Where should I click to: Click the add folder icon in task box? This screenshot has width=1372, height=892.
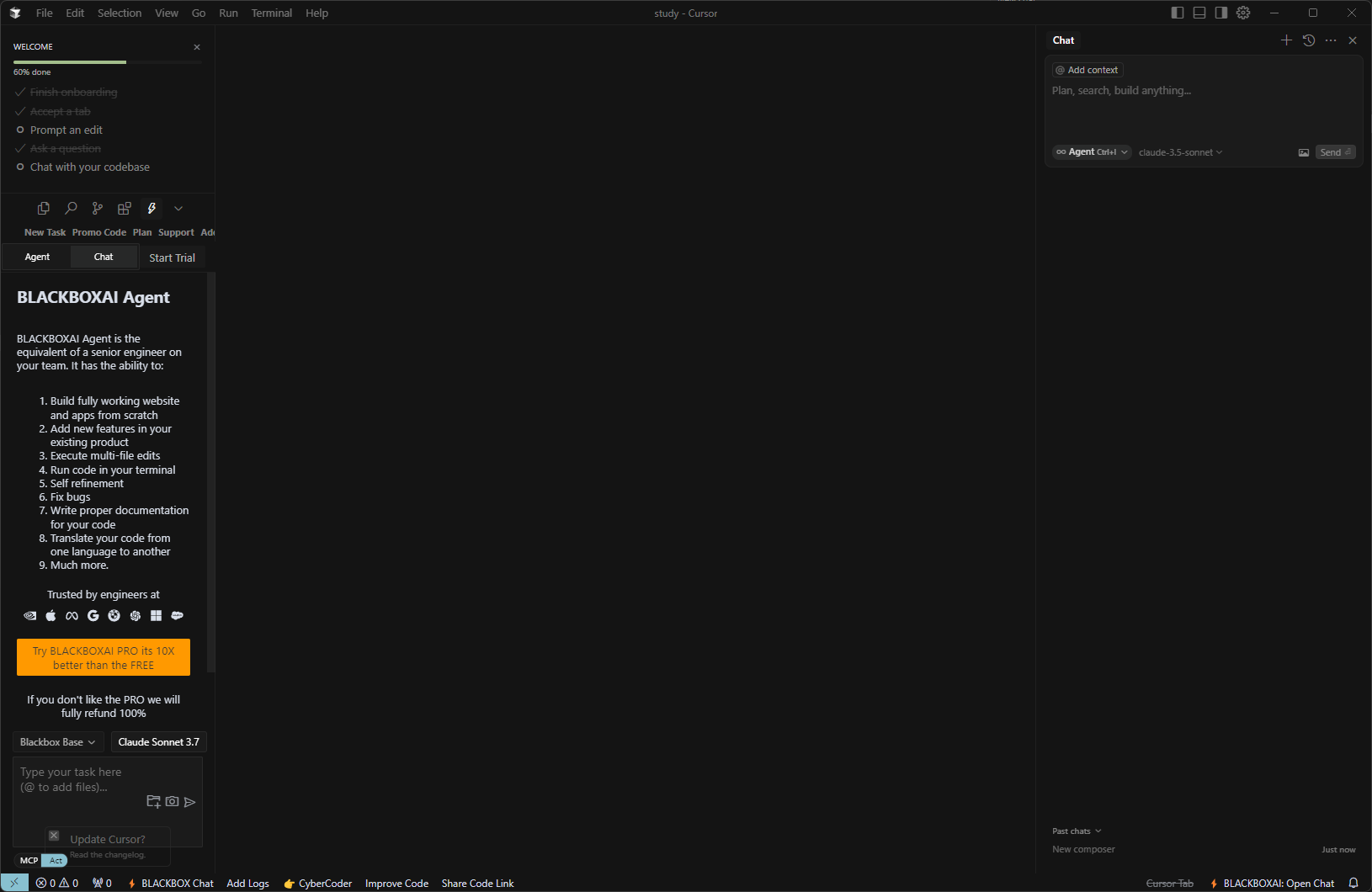pos(153,802)
